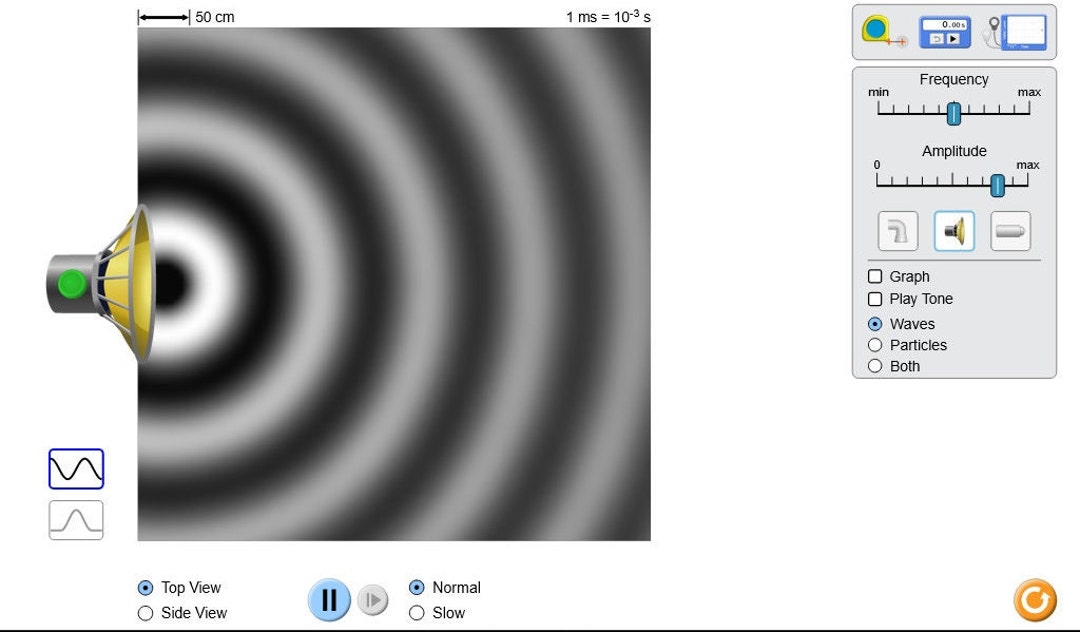Select the pipe wave generator source
1080x632 pixels.
click(897, 231)
